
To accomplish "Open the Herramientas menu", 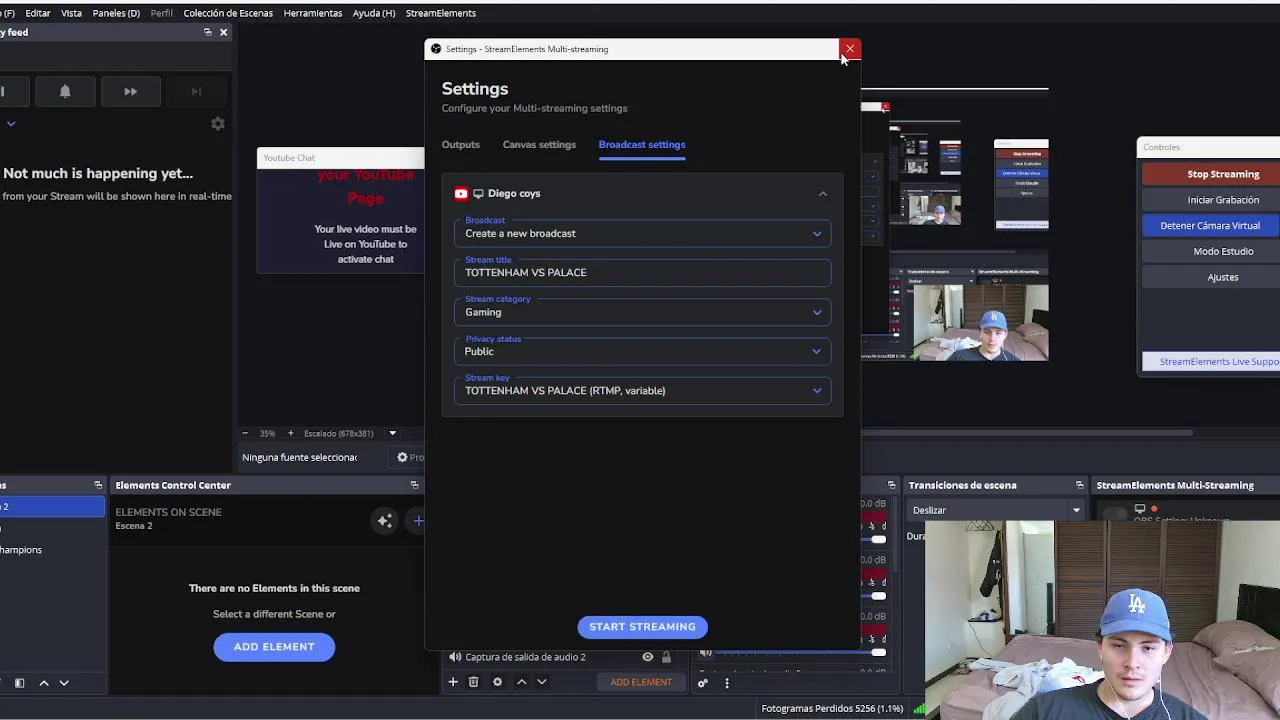I will tap(313, 13).
